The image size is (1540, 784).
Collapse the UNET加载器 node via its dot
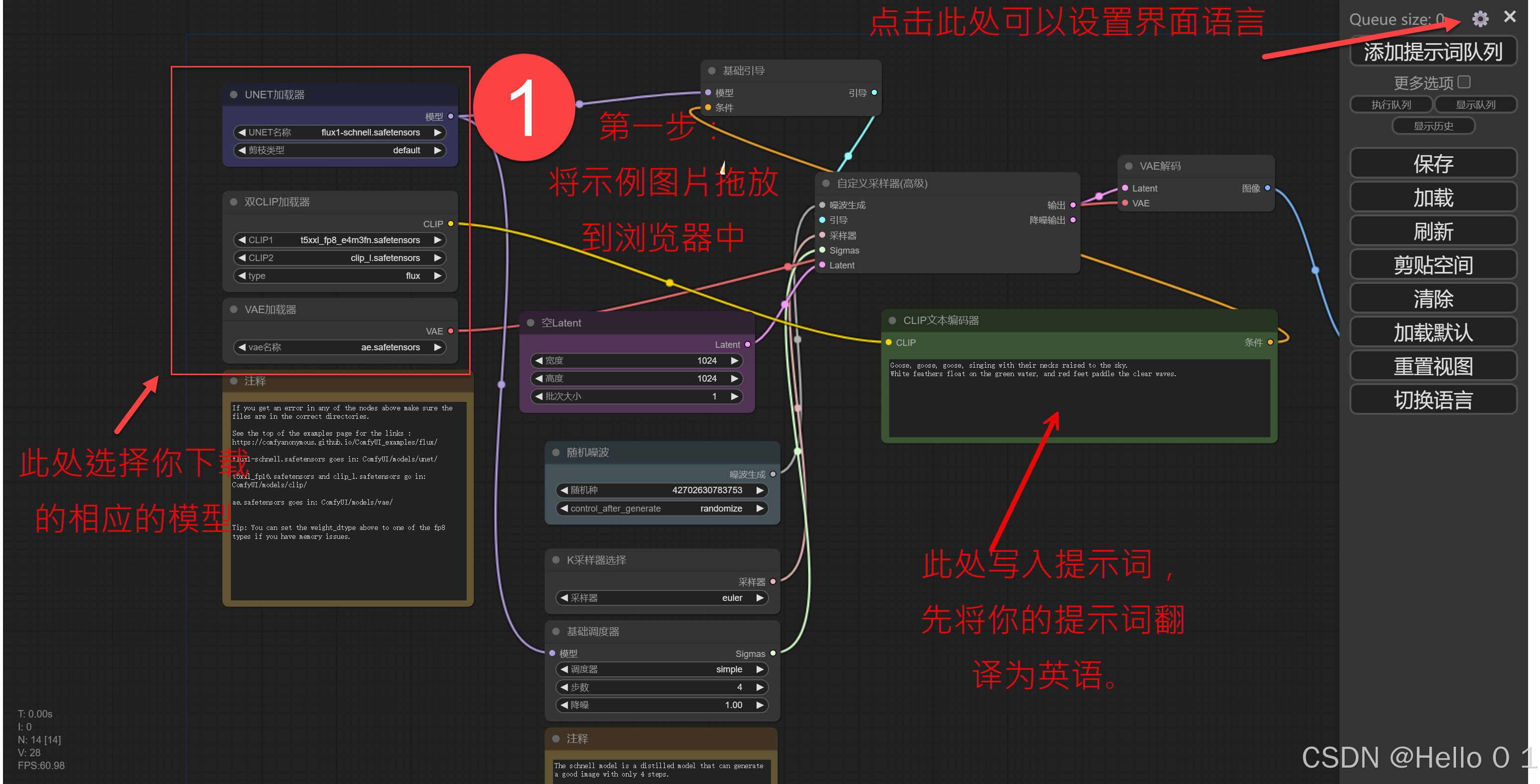(x=234, y=94)
